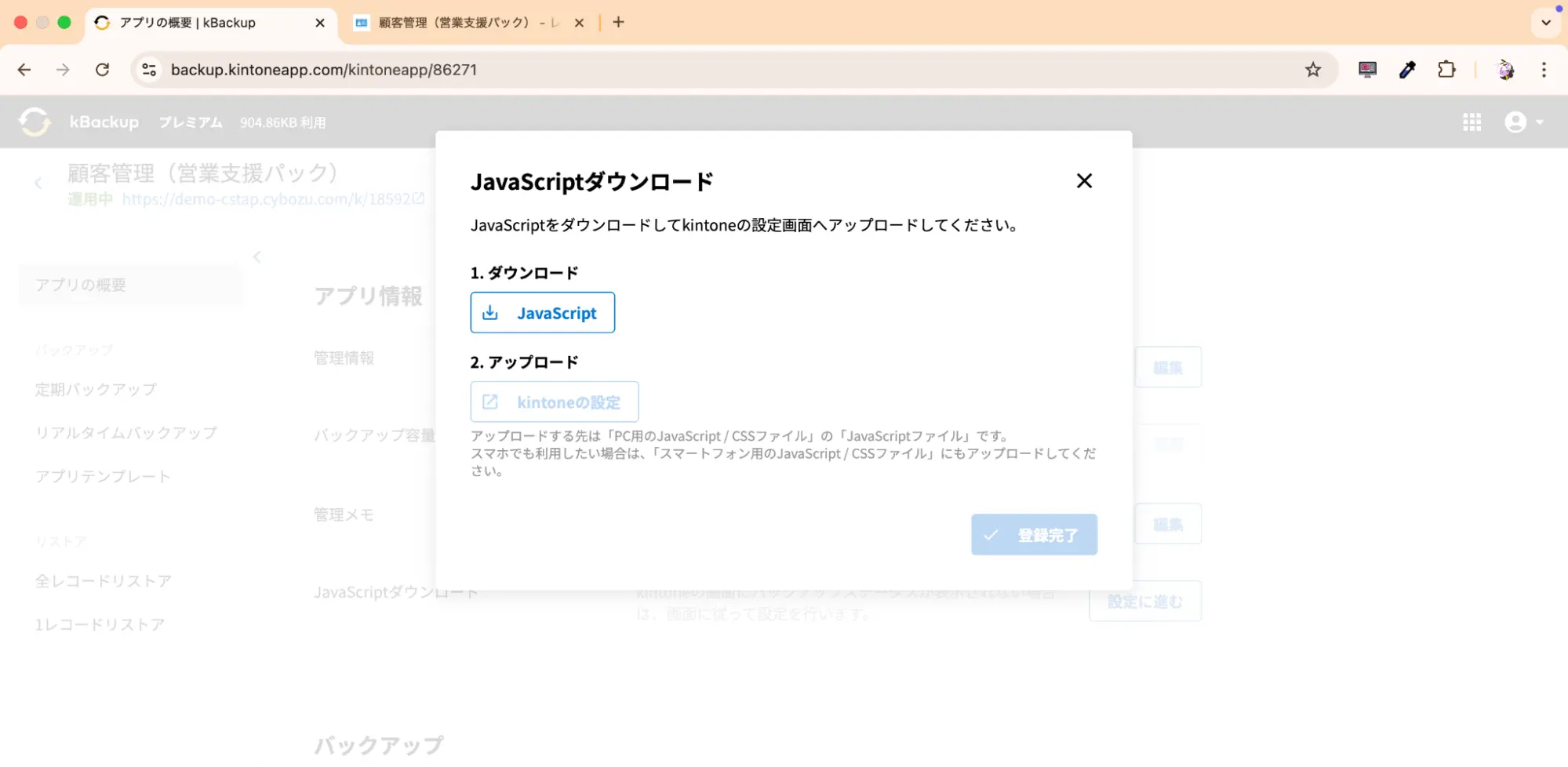Screen dimensions: 1568x767
Task: Click 編集 button for 管理情報
Action: coord(1168,367)
